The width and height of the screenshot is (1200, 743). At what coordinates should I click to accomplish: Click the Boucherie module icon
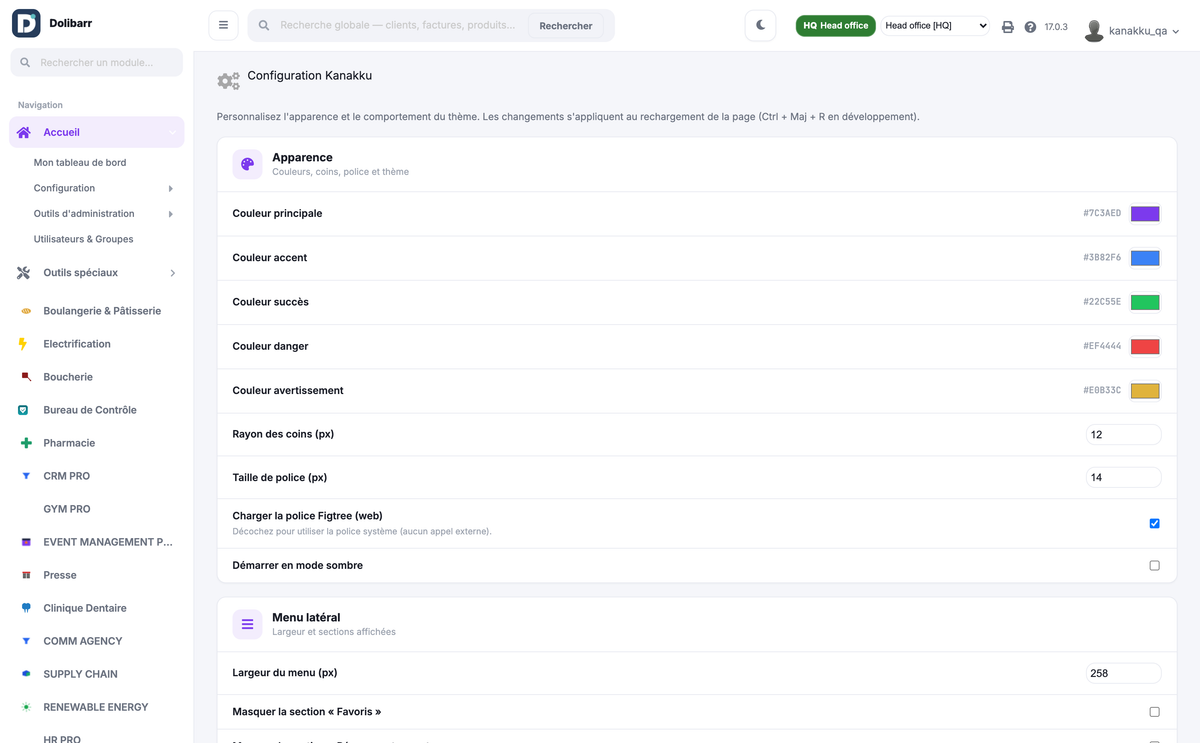25,377
